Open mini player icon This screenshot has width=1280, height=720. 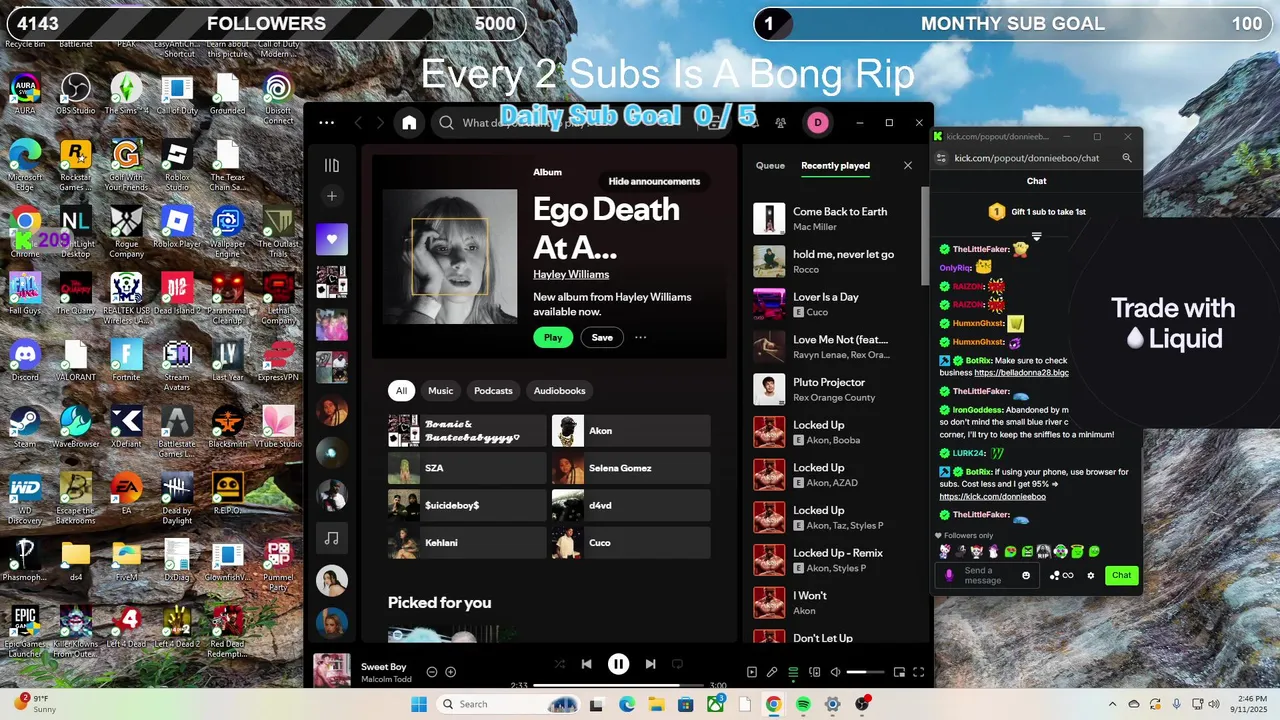click(899, 672)
